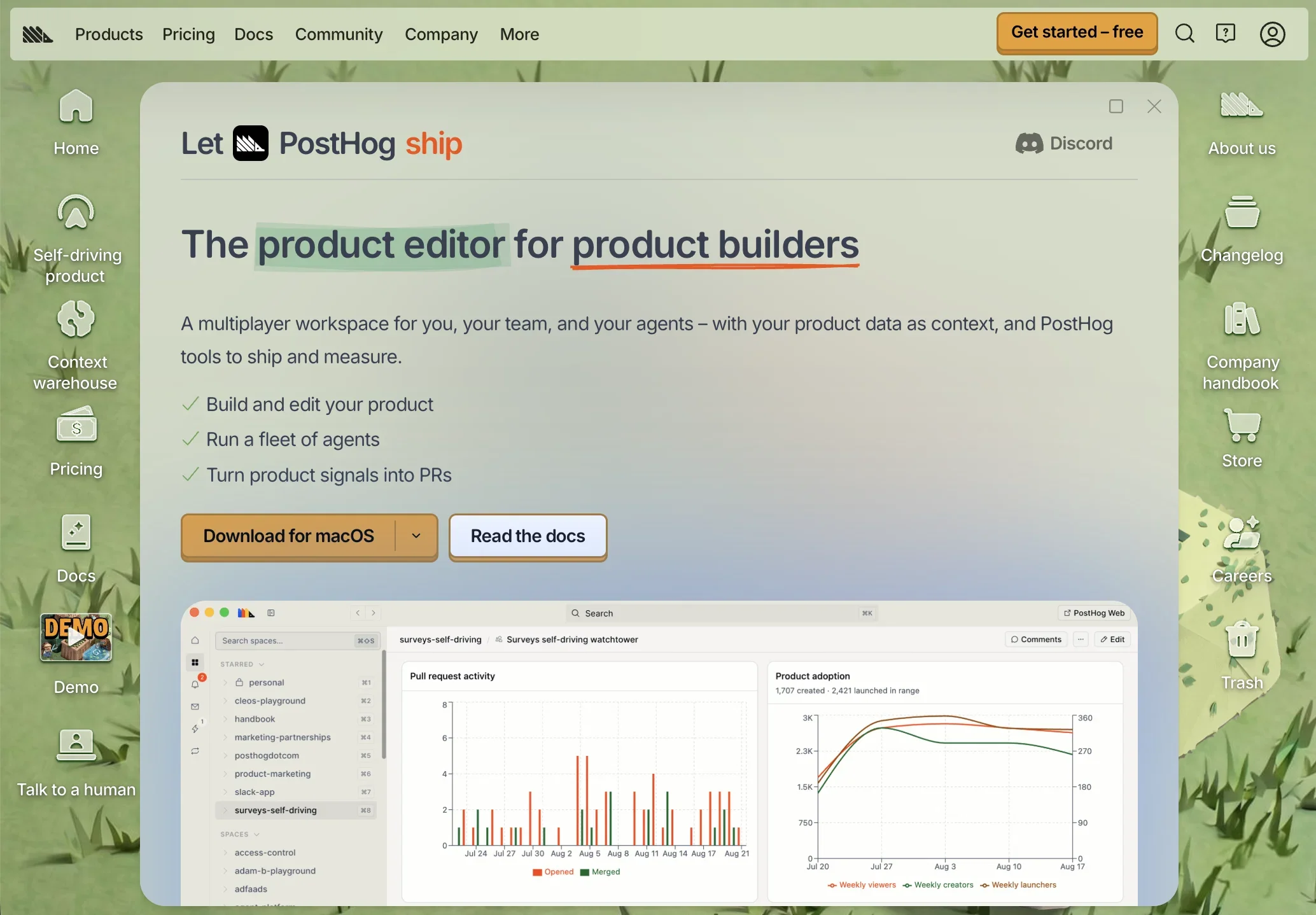Screen dimensions: 1316x915
Task: Click the app preview Search bar
Action: point(722,613)
